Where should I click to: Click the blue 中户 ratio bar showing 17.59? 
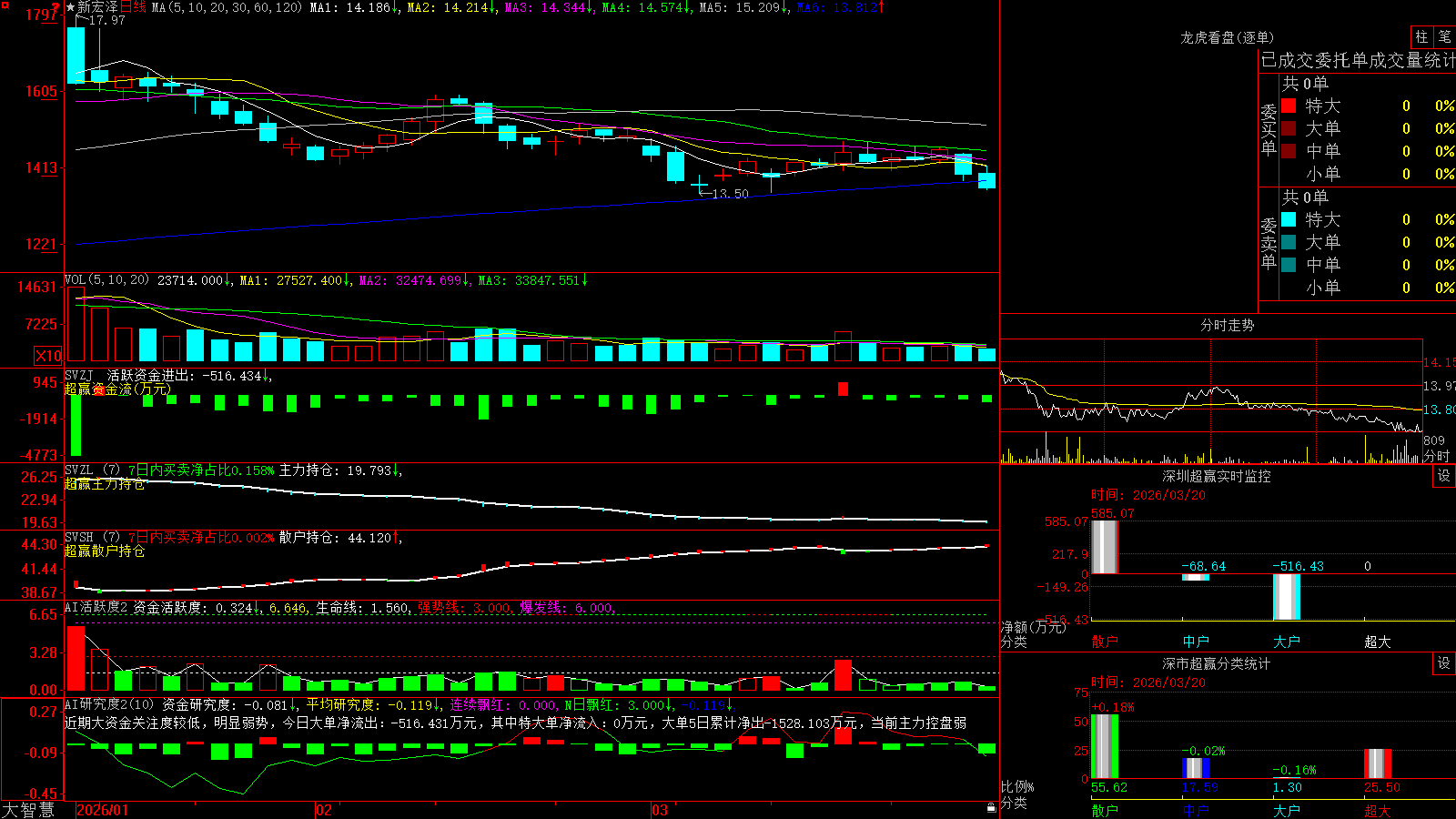pos(1196,768)
